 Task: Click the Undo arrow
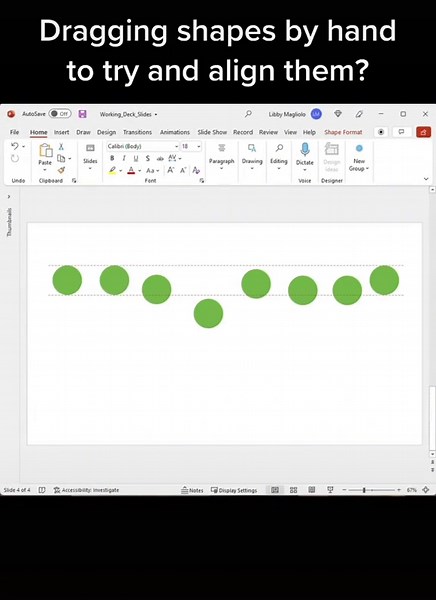15,146
